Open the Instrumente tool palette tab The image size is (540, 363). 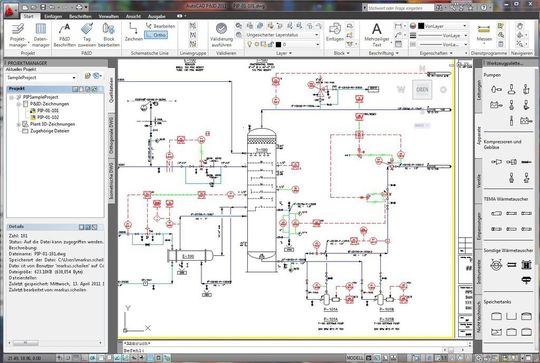point(478,272)
